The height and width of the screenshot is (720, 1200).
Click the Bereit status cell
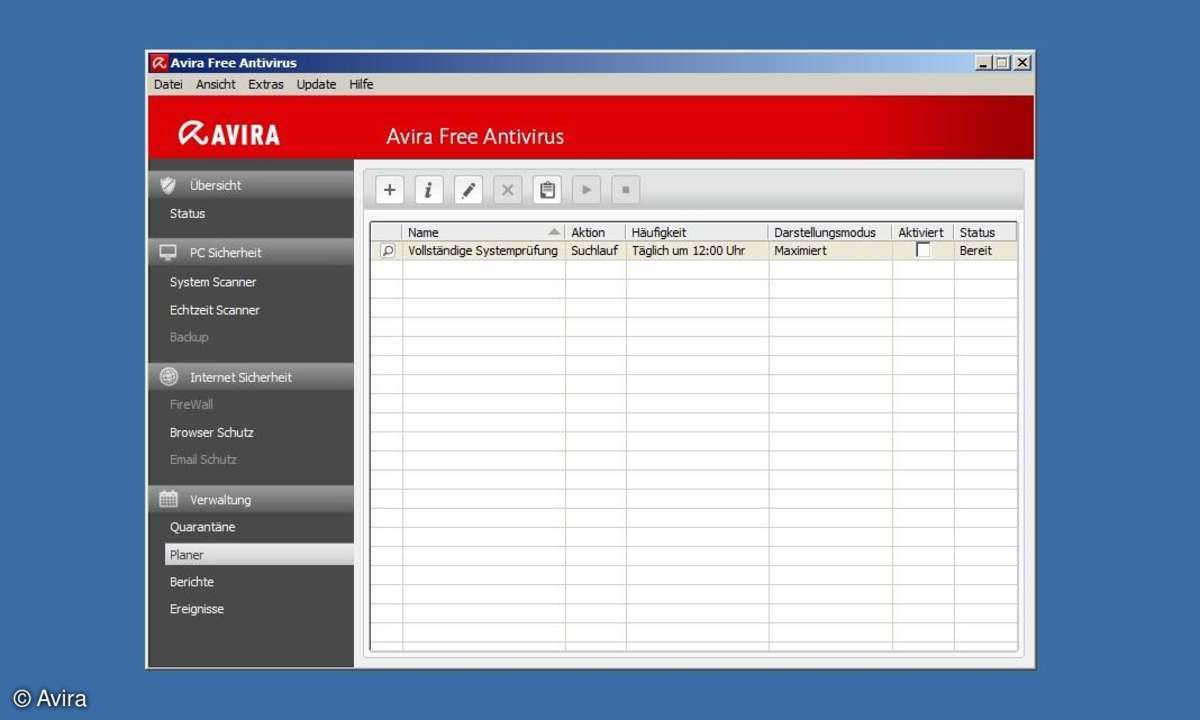coord(976,251)
